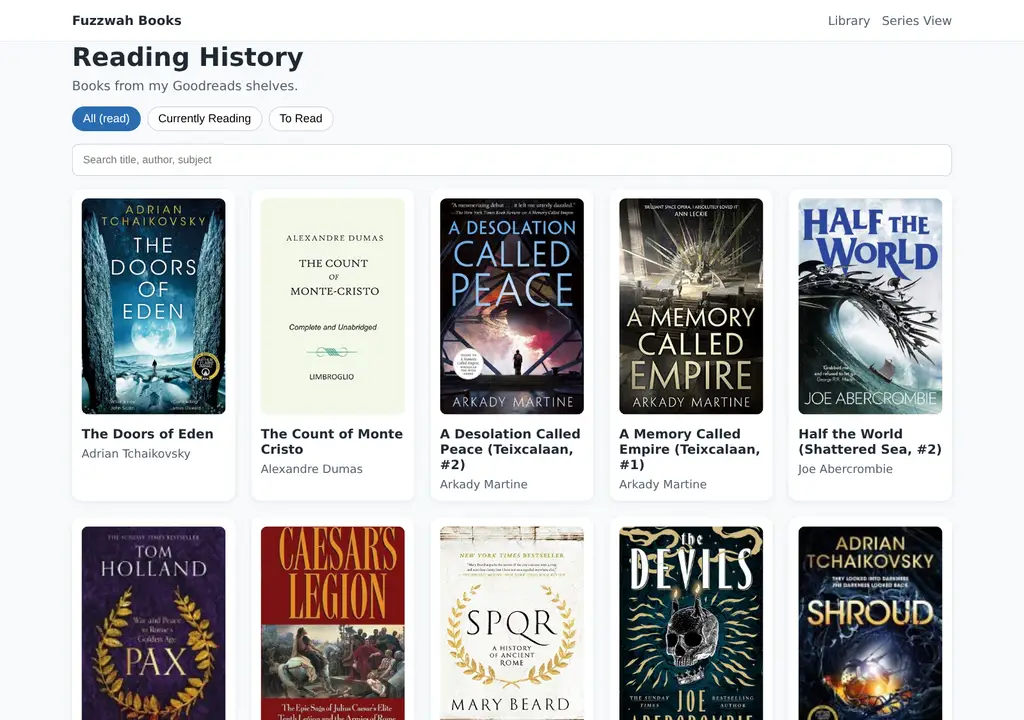Open the Half the World cover
Screen dimensions: 1024x720
pos(870,306)
